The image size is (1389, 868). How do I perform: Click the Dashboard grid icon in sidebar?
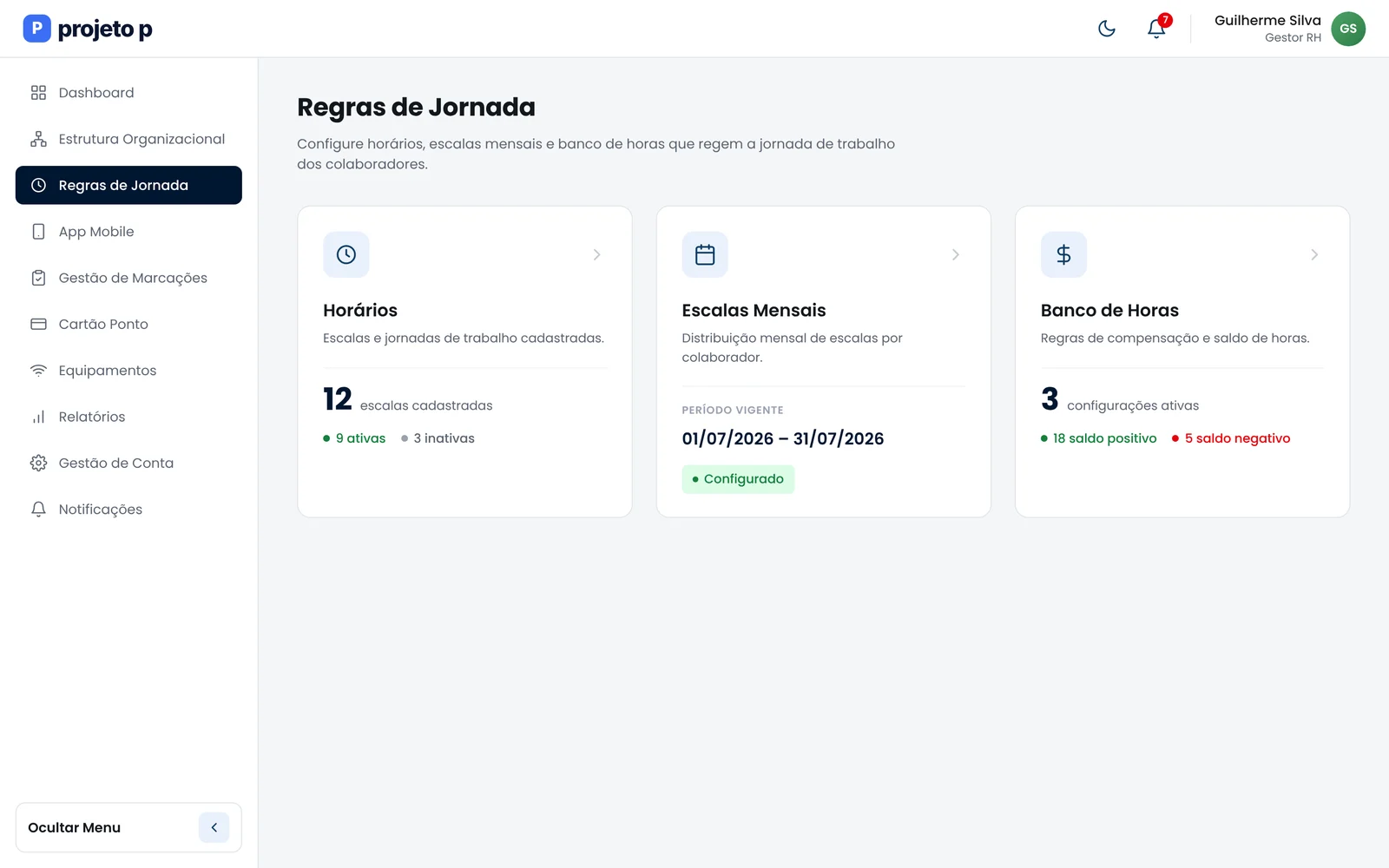[38, 93]
